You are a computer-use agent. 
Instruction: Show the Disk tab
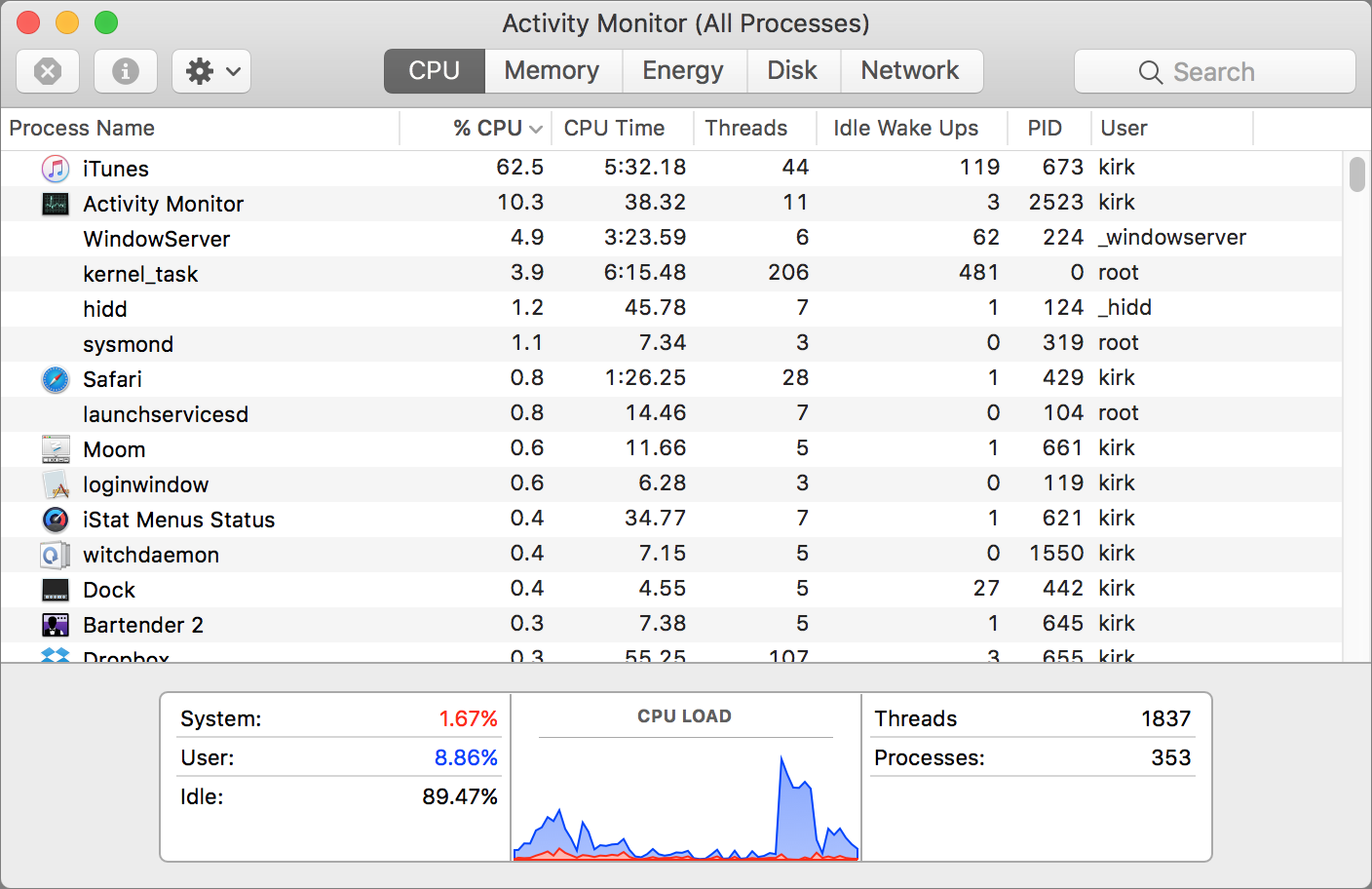pos(792,71)
